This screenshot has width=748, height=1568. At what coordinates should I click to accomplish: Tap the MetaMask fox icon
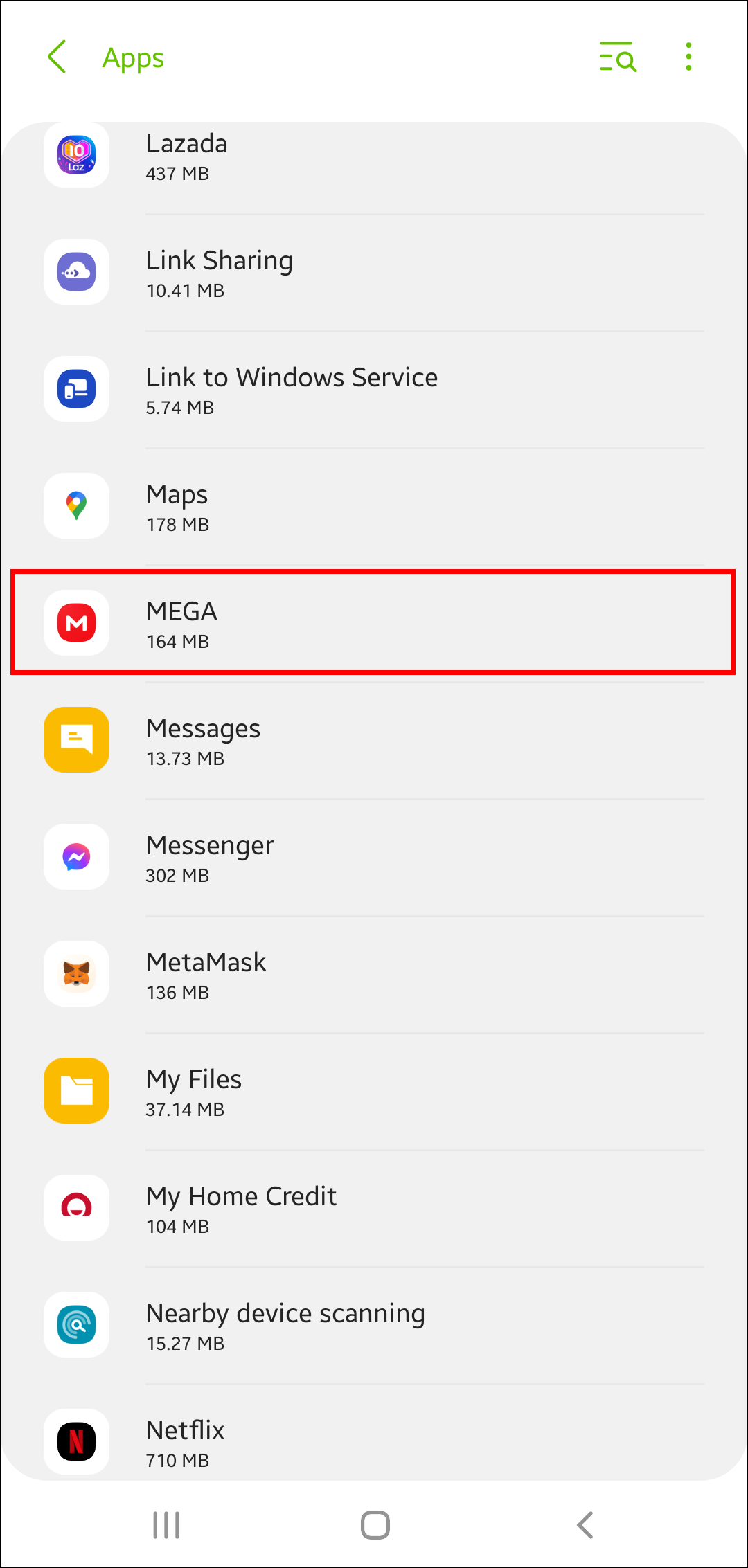(x=77, y=974)
